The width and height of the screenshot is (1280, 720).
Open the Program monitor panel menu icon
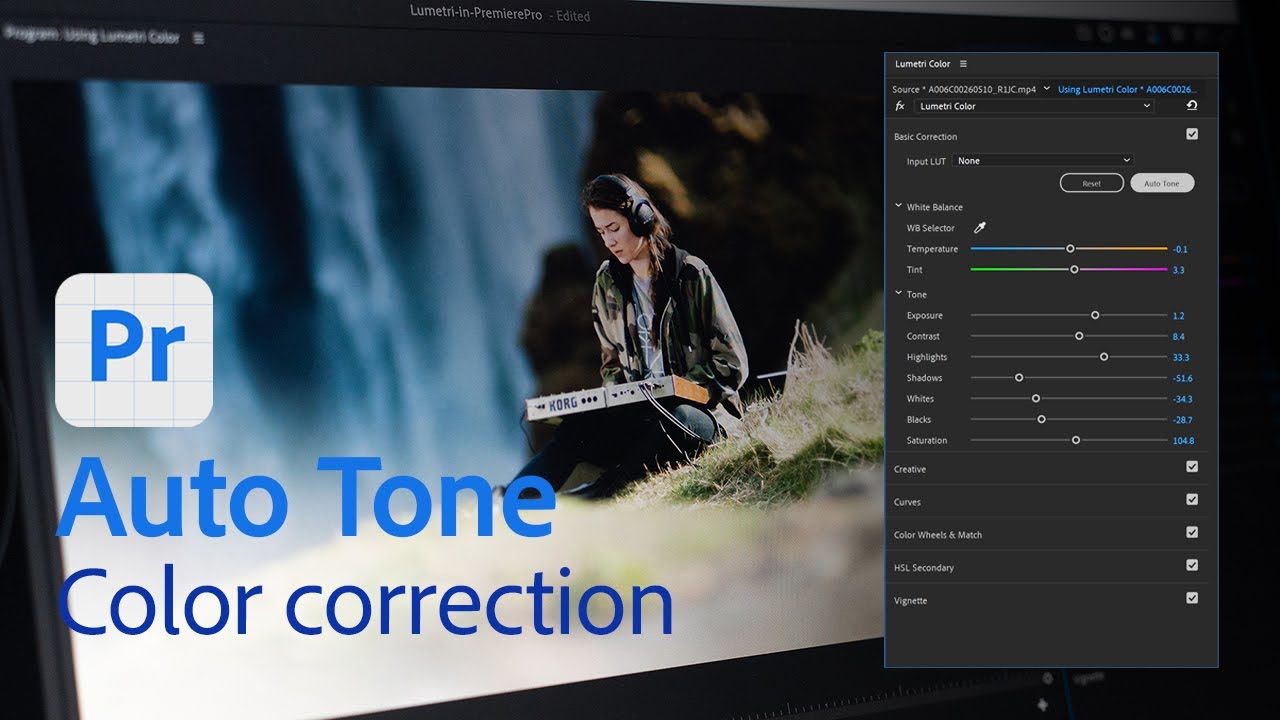click(x=198, y=38)
